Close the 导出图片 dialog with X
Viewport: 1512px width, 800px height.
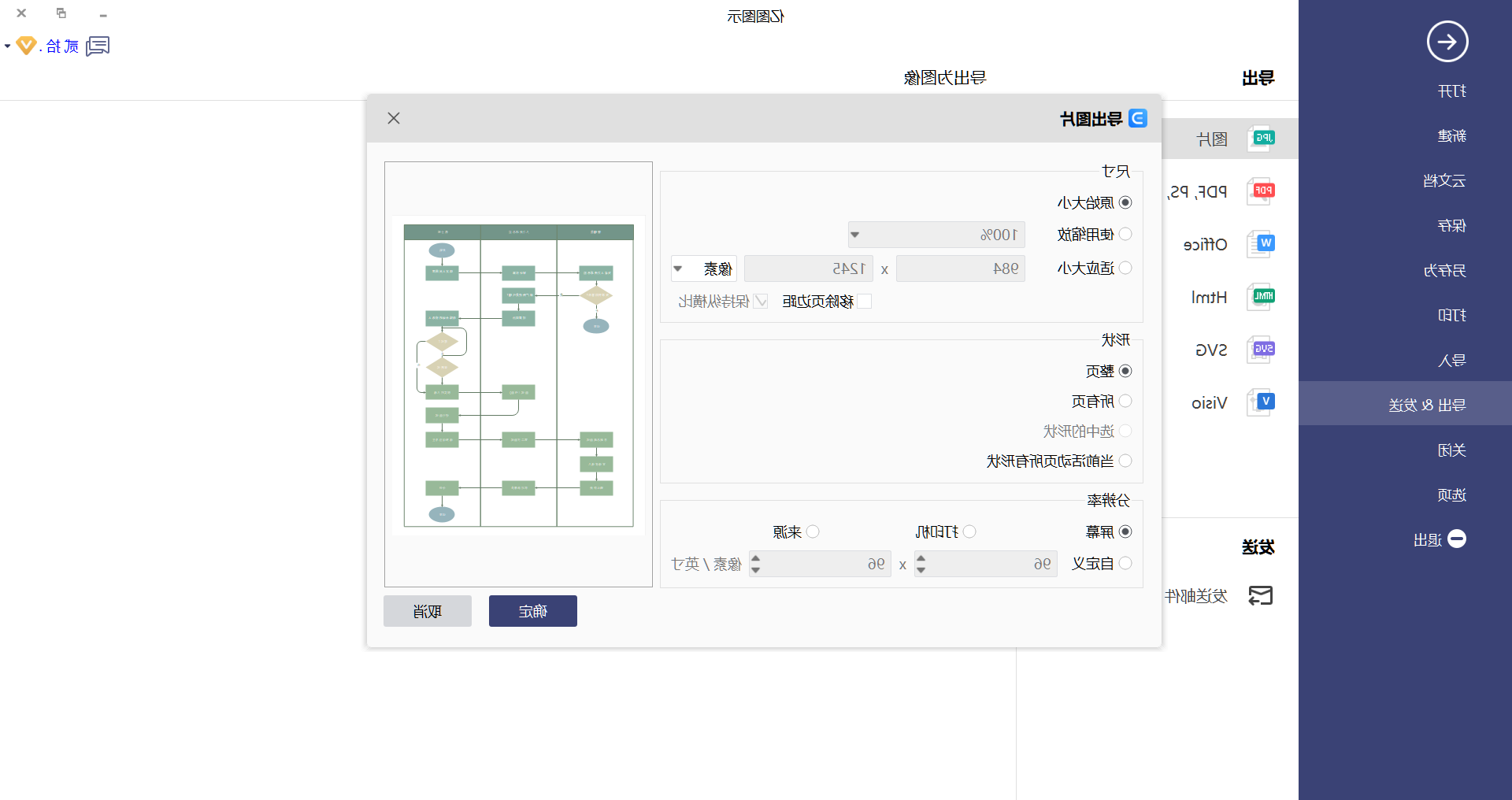pos(394,118)
